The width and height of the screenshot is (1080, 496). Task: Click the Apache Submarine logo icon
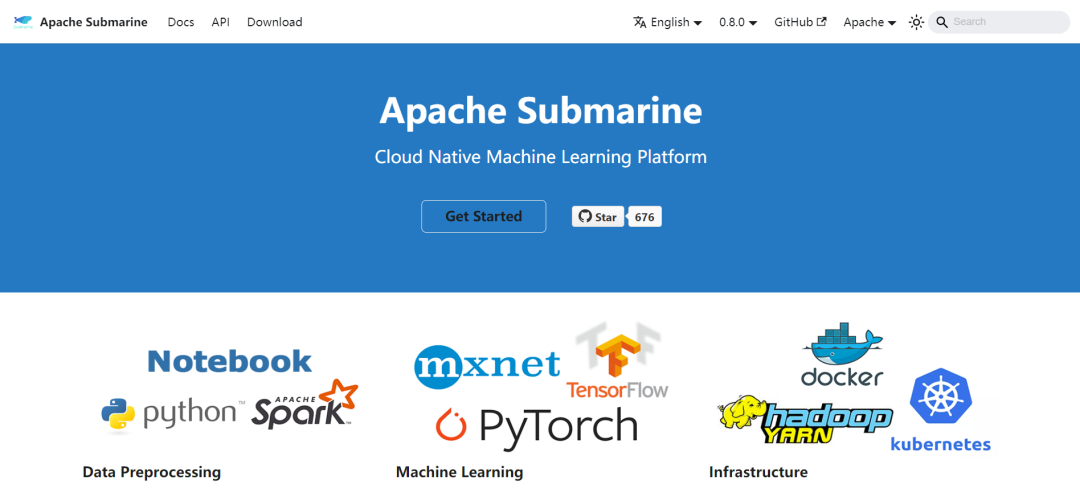(23, 22)
